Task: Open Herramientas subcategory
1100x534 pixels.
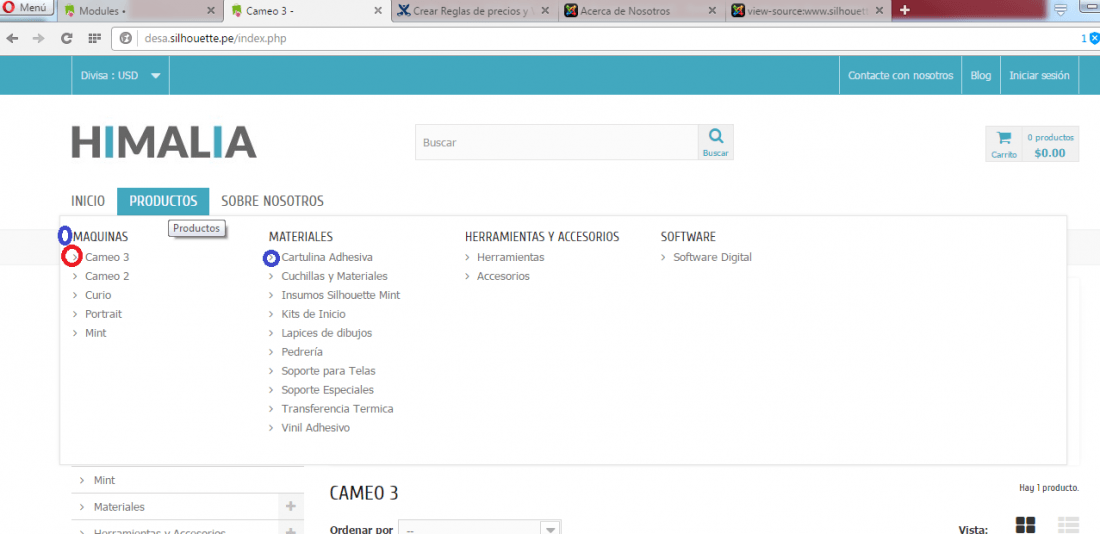Action: pyautogui.click(x=510, y=258)
